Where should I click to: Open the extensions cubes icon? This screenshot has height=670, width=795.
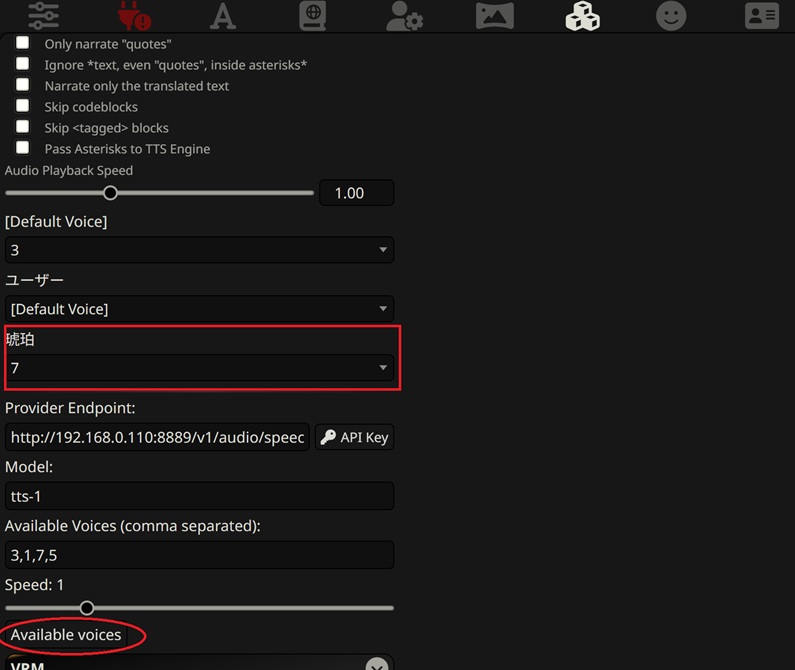pos(583,16)
